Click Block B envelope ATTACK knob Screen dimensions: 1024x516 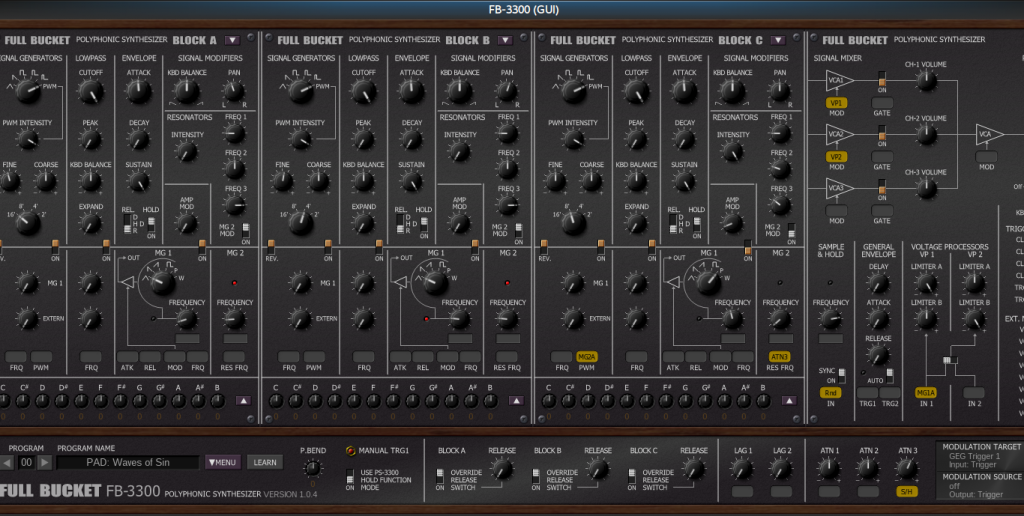411,91
